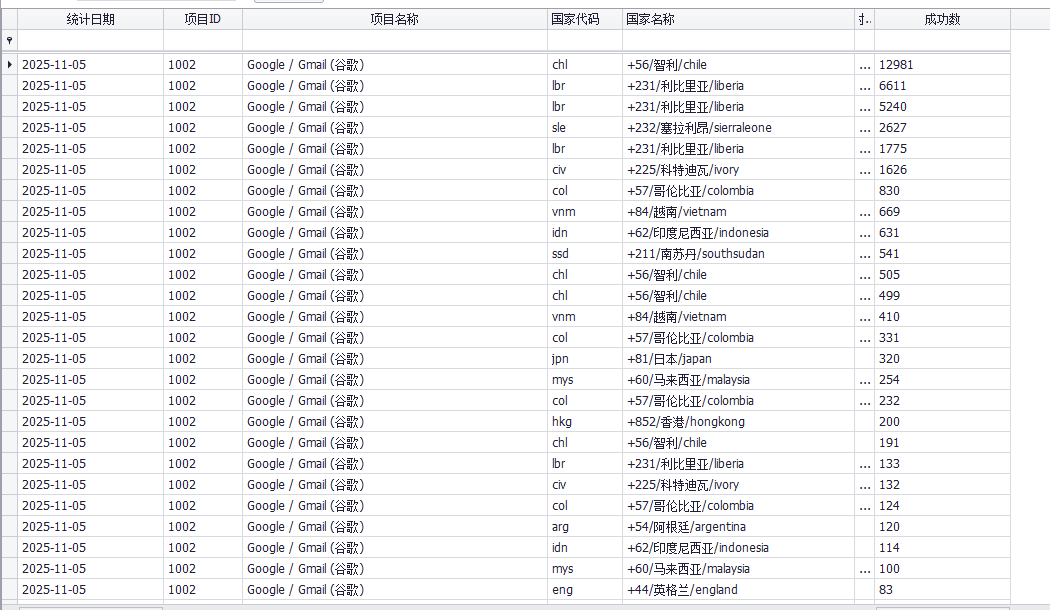Image resolution: width=1050 pixels, height=610 pixels.
Task: Click the 国家名称 column header
Action: pos(739,19)
